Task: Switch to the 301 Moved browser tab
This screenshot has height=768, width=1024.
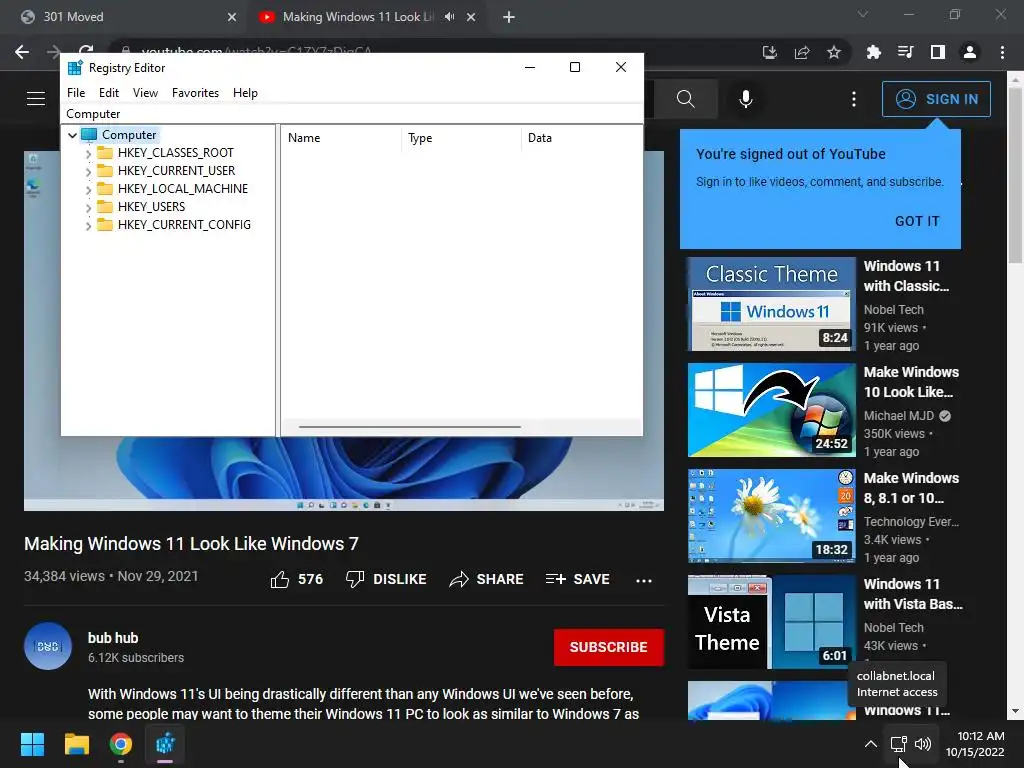Action: pyautogui.click(x=127, y=17)
